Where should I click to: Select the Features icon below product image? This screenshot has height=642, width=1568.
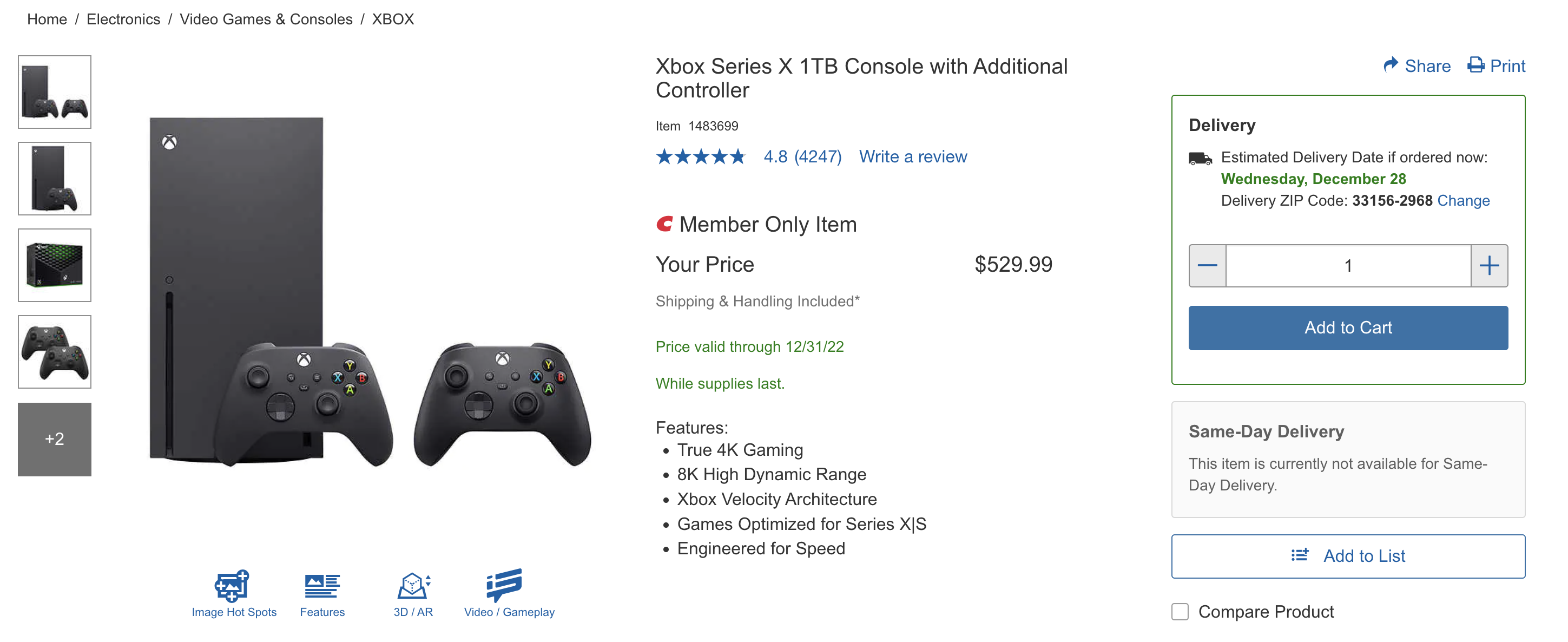click(x=322, y=588)
